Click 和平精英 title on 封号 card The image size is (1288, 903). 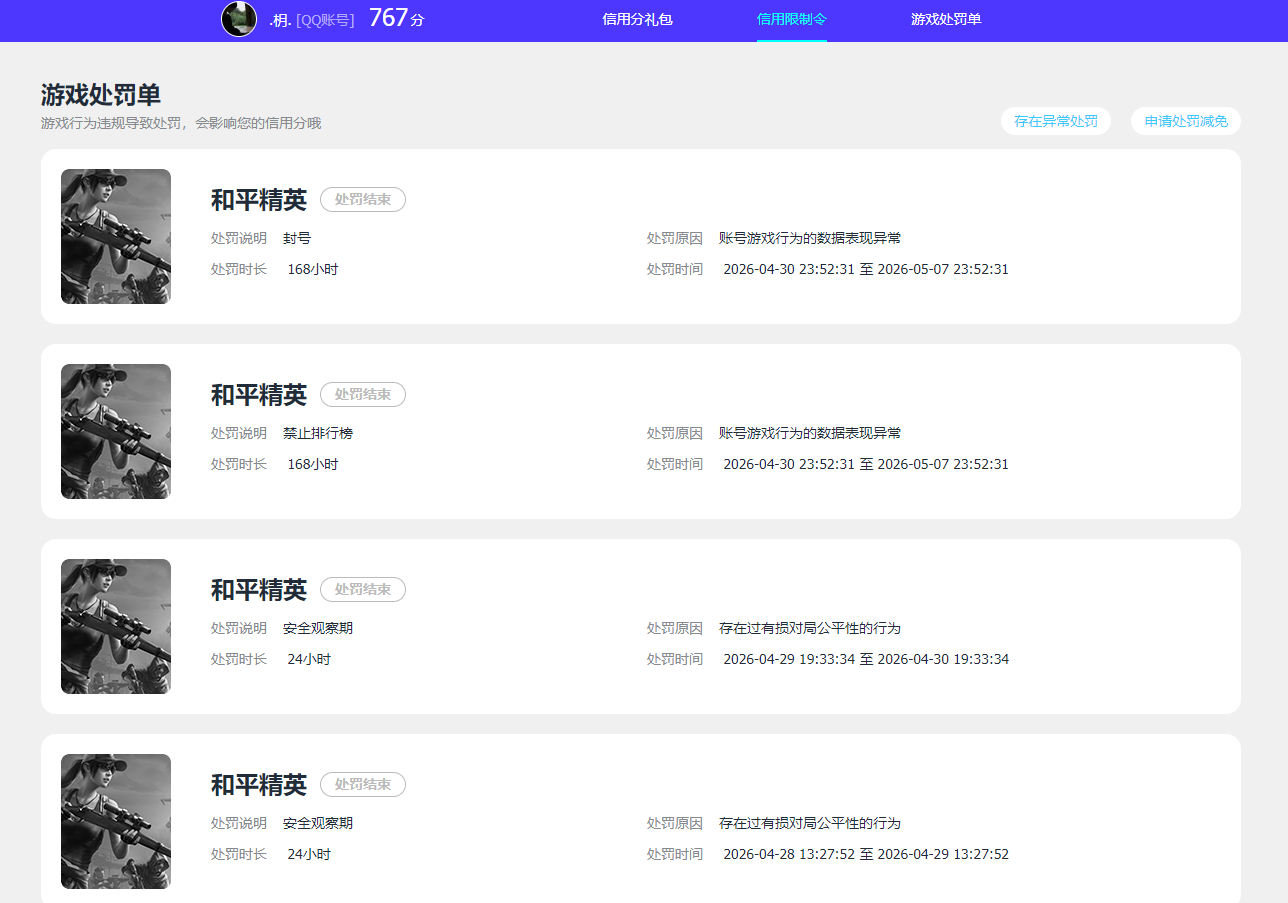[x=259, y=200]
